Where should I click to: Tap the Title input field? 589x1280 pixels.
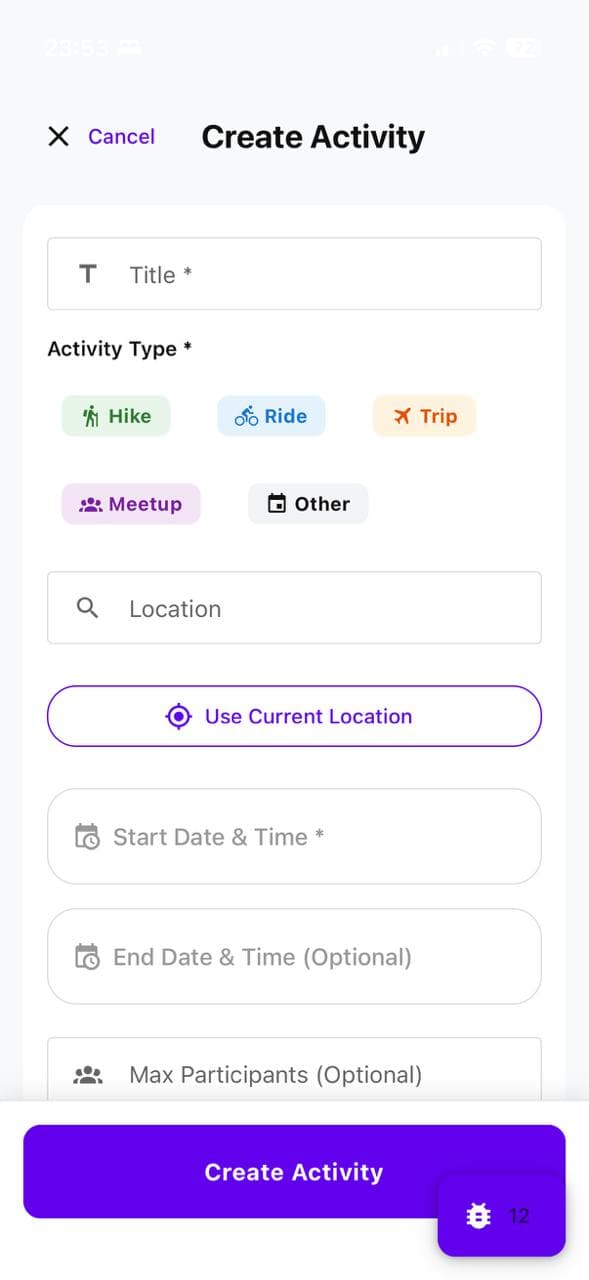coord(294,274)
